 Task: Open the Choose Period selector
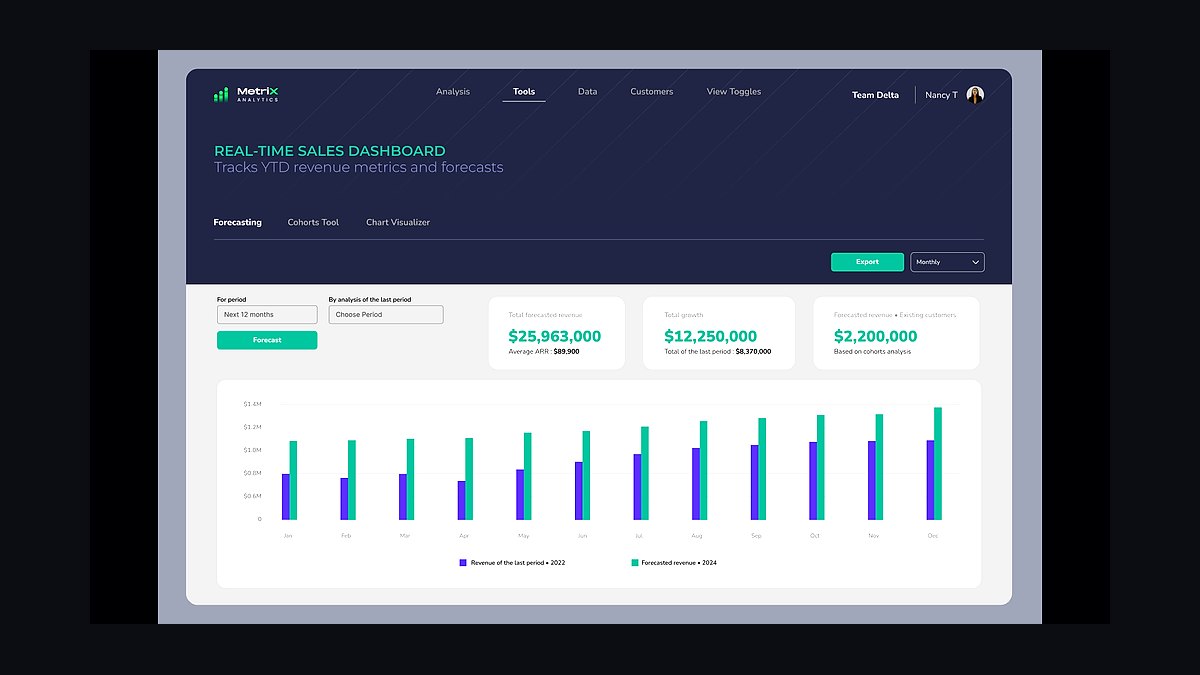386,315
